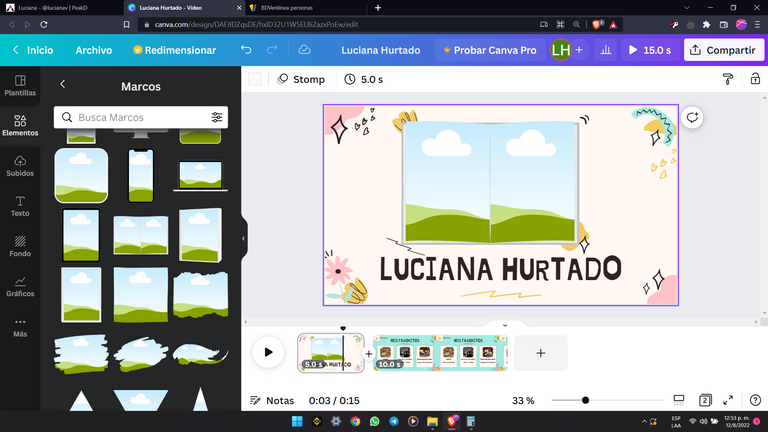Open the Más sidebar option

(20, 327)
